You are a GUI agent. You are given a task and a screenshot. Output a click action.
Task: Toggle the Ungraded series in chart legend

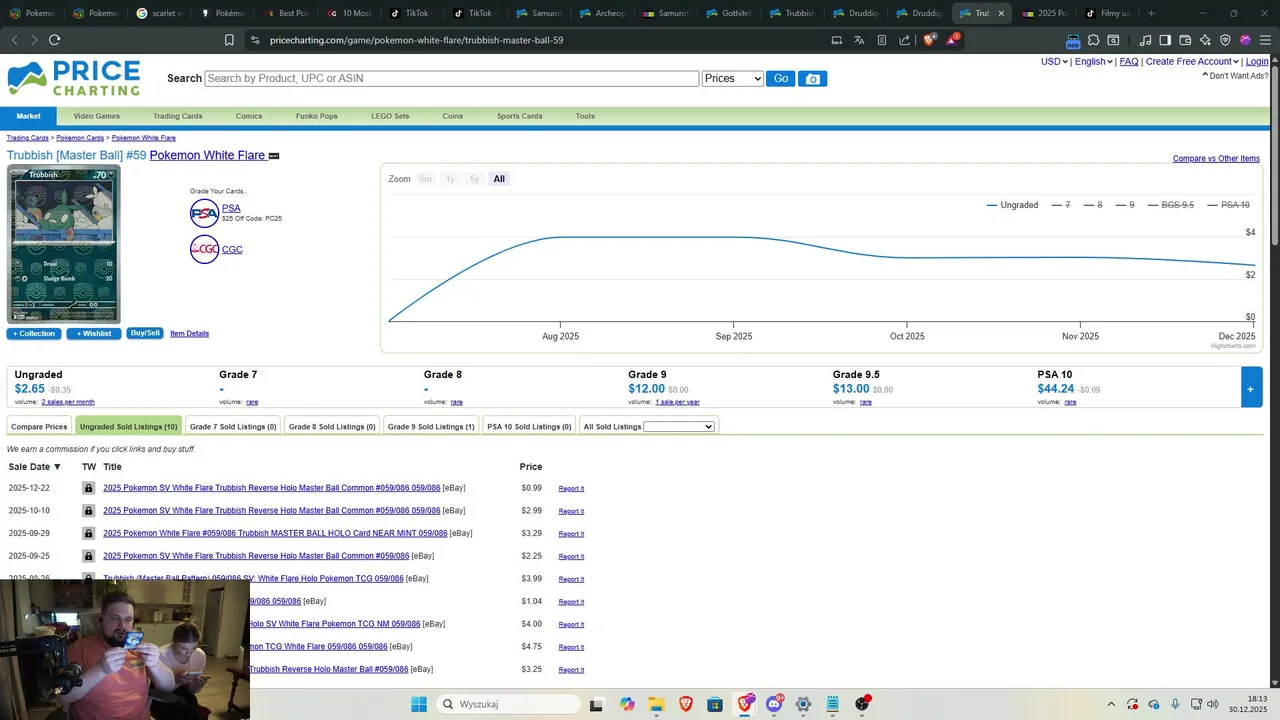tap(1012, 205)
